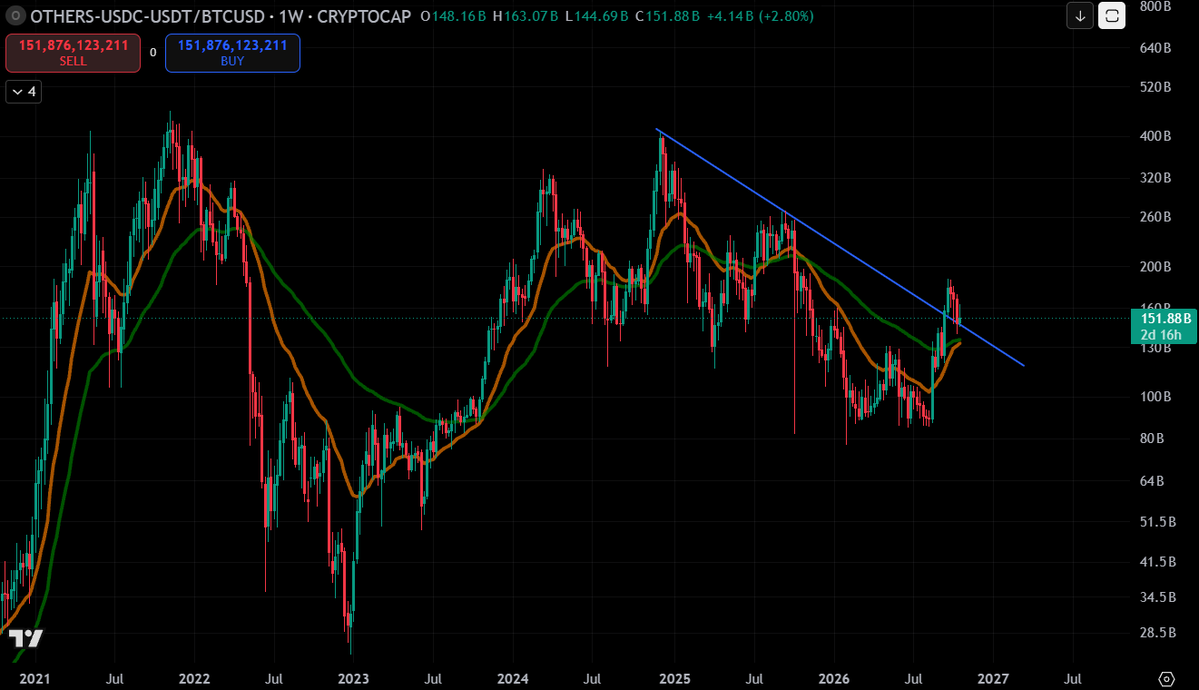Screen dimensions: 1199x690
Task: Click the 200 B price axis label
Action: coord(1155,267)
